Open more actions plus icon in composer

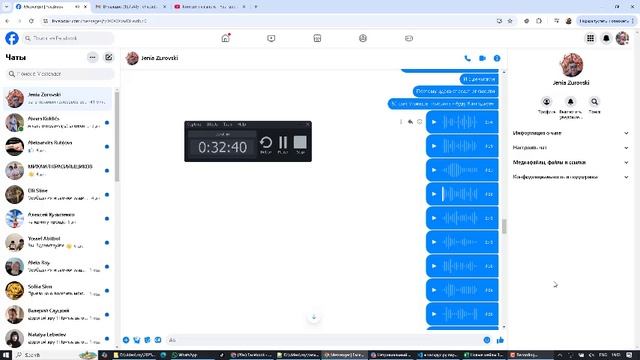[126, 340]
